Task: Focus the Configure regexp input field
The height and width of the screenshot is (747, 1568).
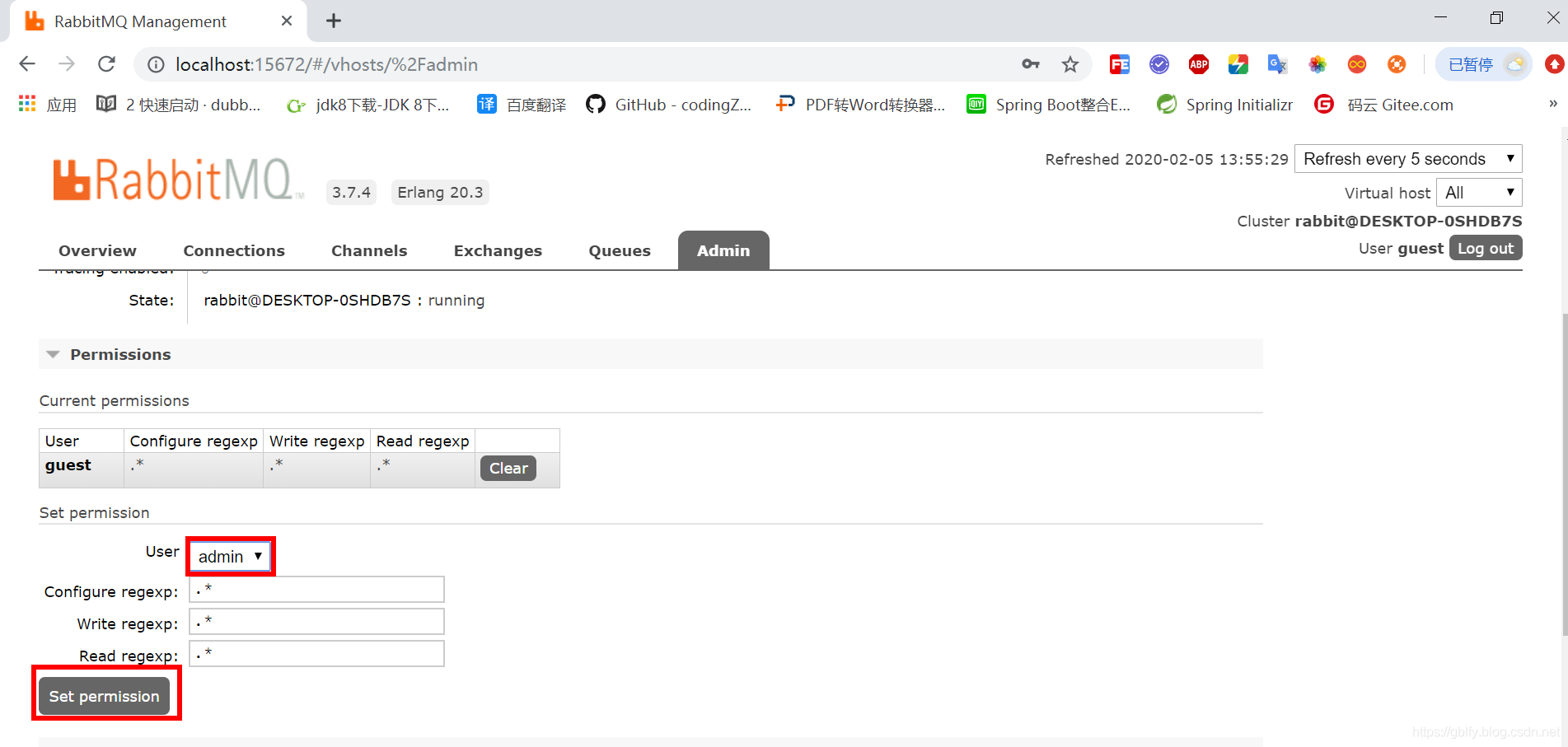Action: point(316,590)
